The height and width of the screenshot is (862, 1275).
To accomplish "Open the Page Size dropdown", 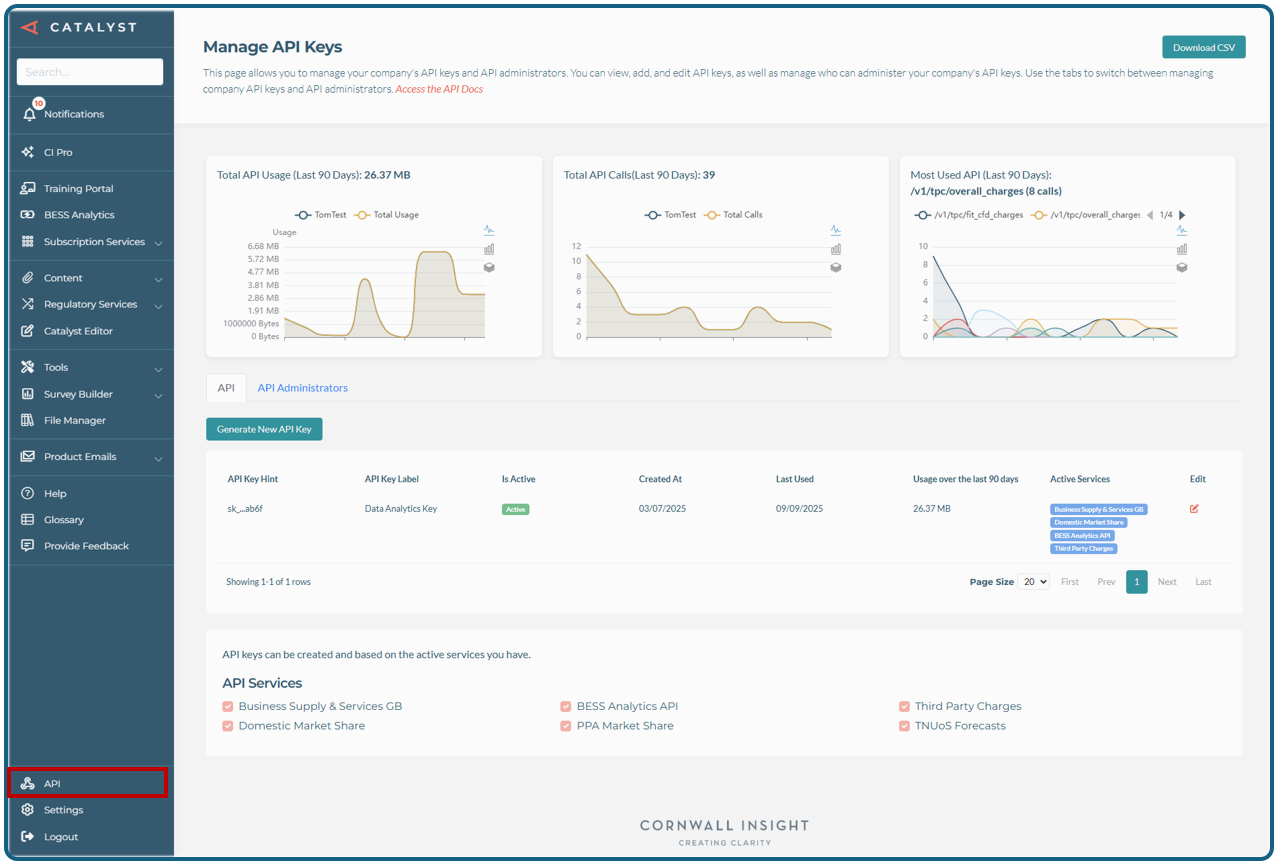I will 1034,581.
